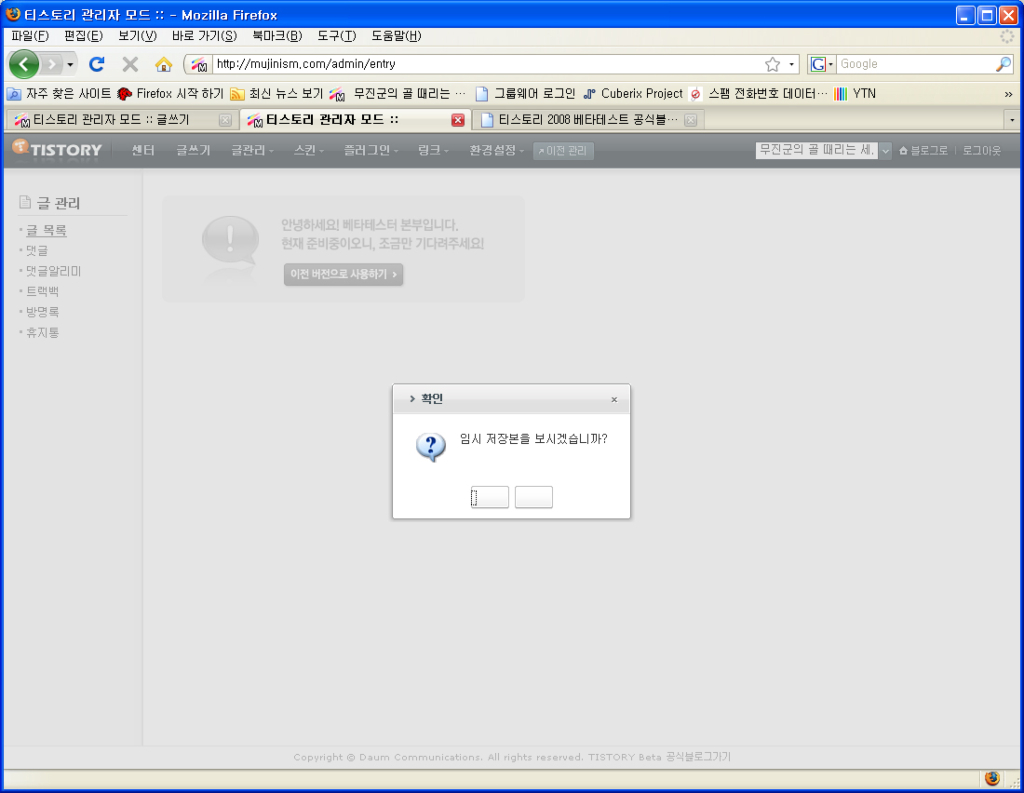1024x793 pixels.
Task: Open 센터 in Tistory navigation
Action: click(143, 150)
